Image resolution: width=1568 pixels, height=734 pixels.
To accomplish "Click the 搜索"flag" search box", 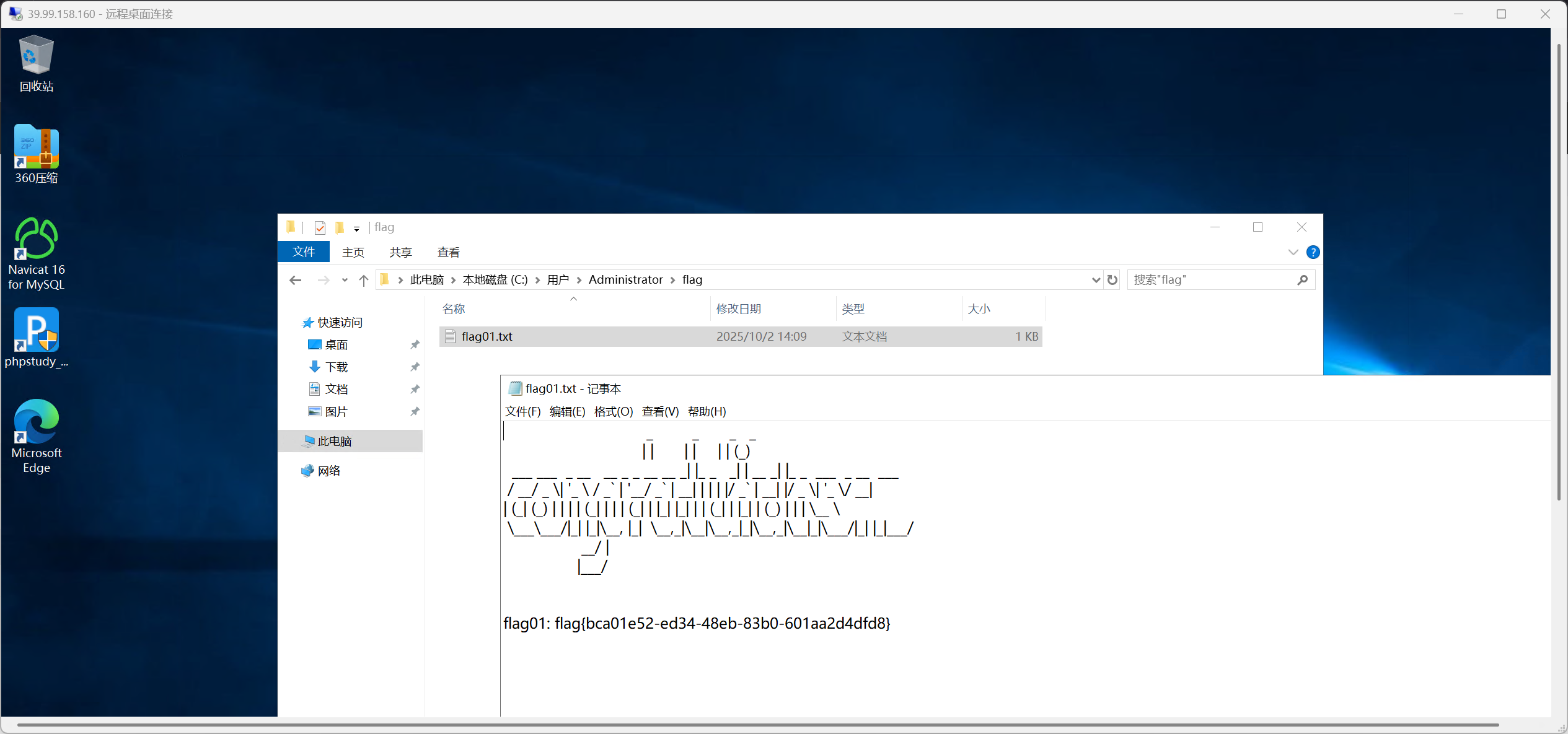I will [1212, 280].
